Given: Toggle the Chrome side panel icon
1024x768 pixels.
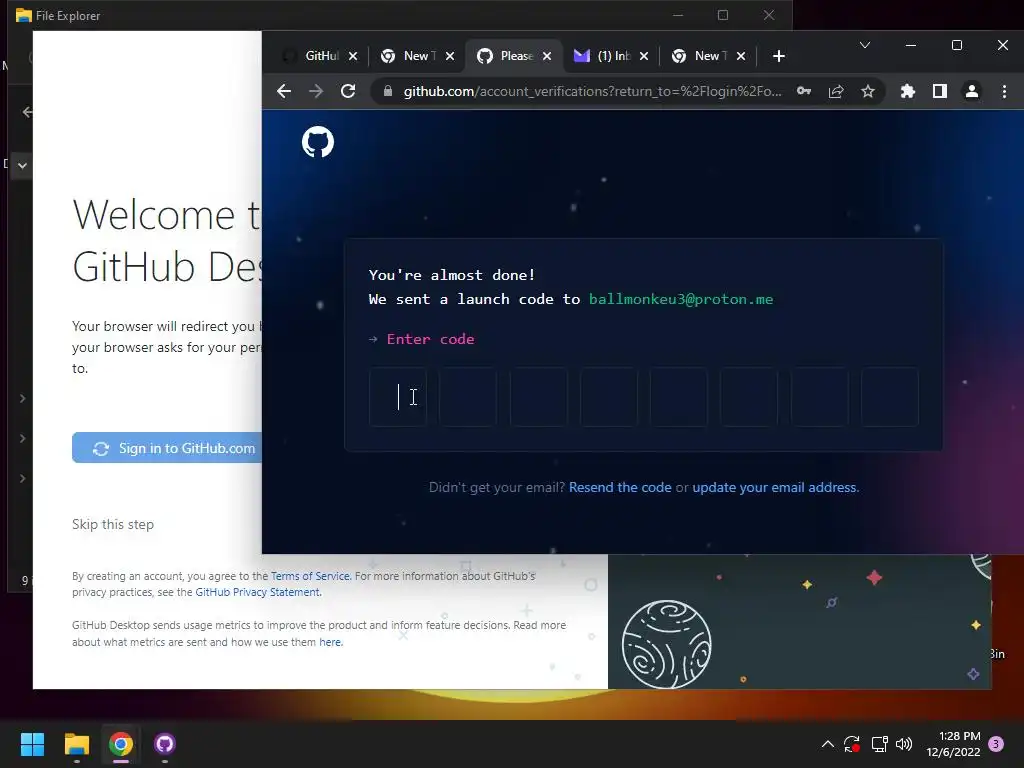Looking at the screenshot, I should (940, 91).
